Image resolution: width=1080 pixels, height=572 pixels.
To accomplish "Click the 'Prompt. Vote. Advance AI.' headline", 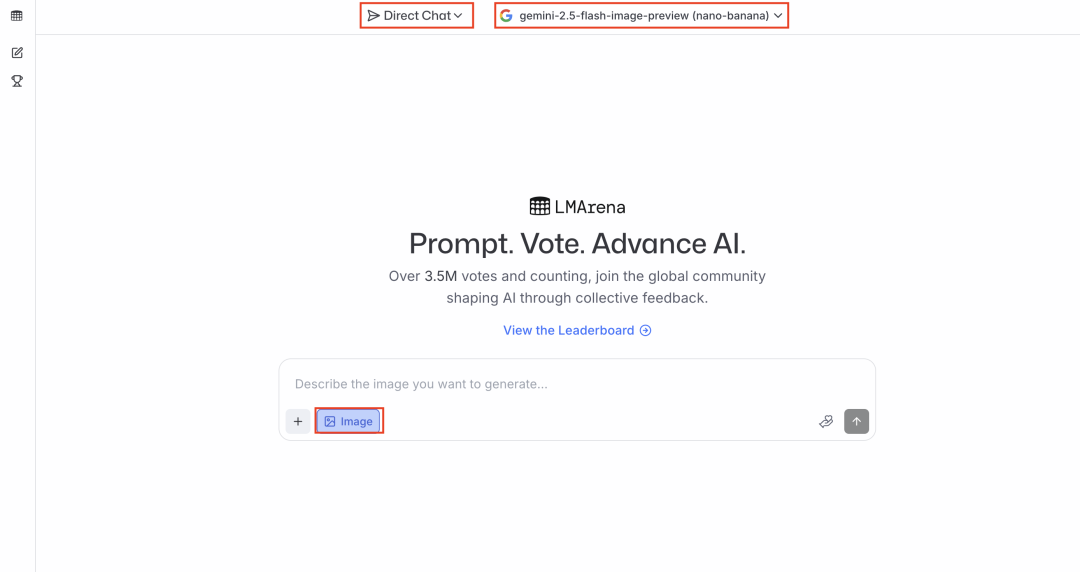I will [x=577, y=244].
